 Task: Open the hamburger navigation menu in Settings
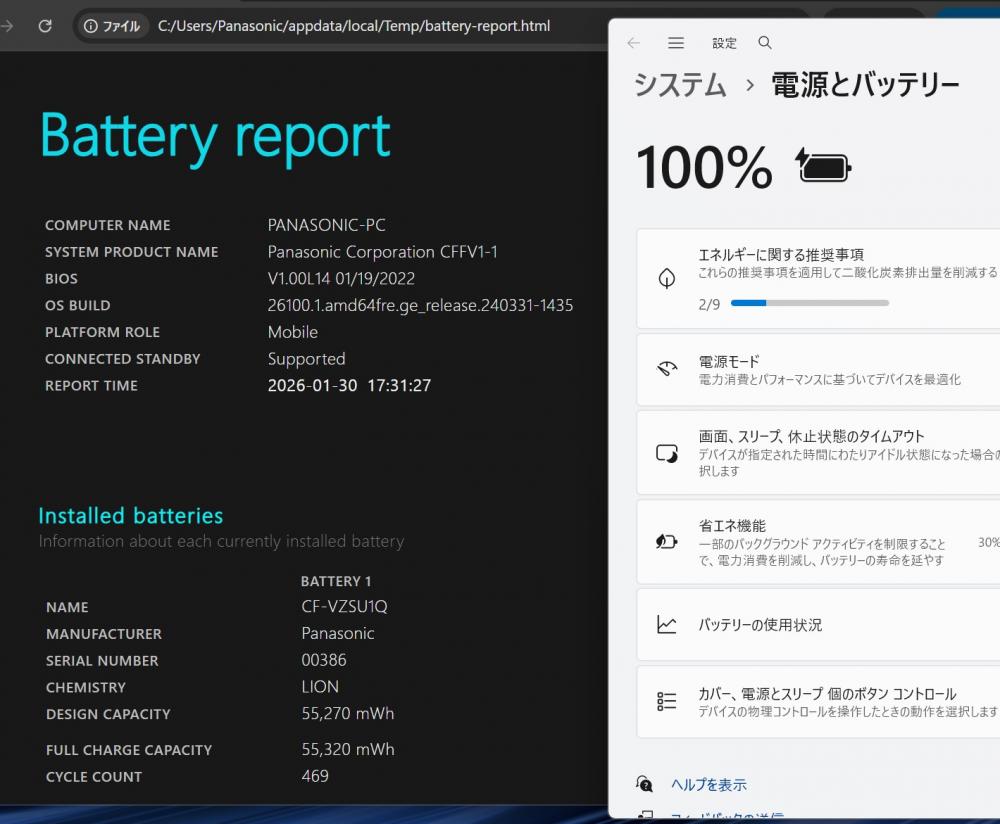point(676,43)
